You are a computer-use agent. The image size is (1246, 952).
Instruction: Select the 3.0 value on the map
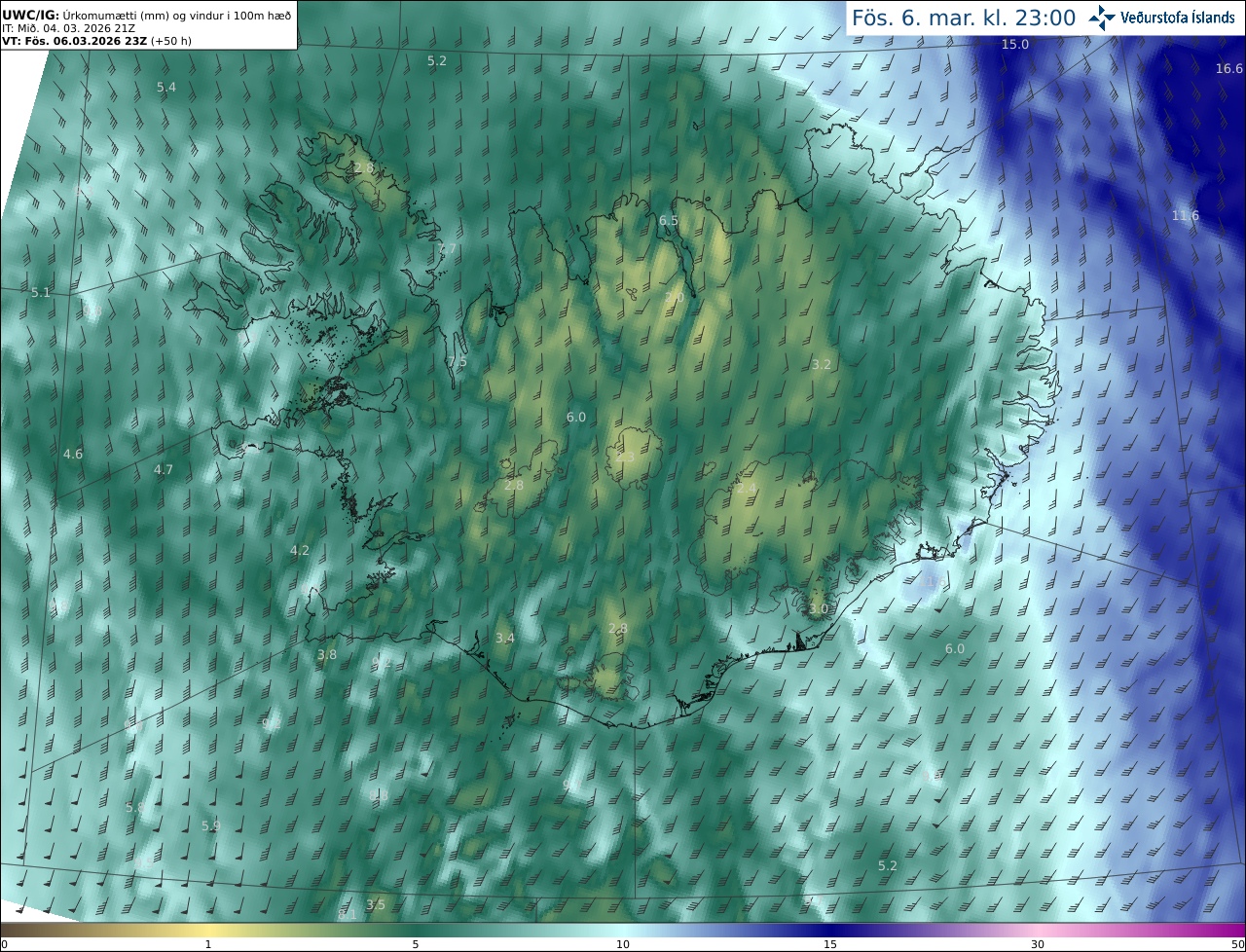[x=819, y=608]
